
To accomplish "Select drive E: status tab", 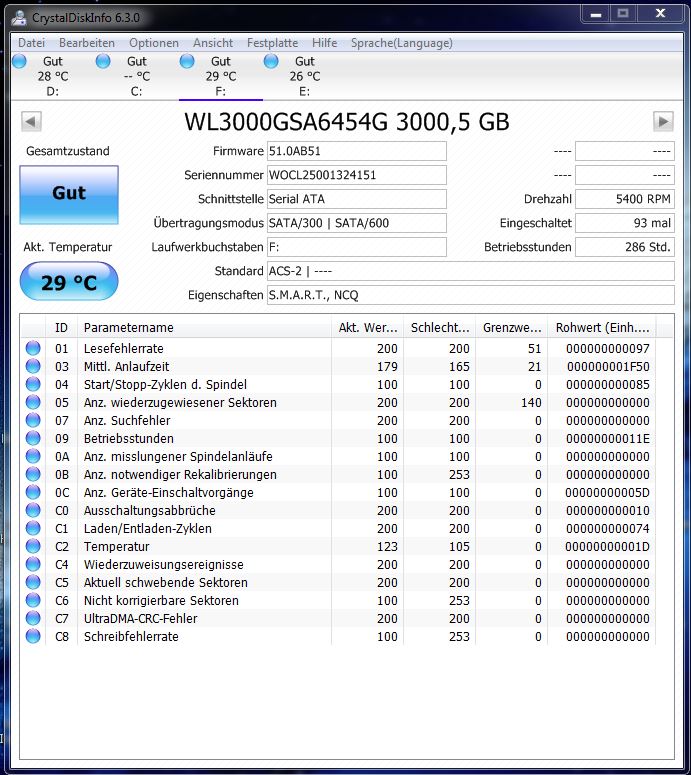I will (304, 76).
